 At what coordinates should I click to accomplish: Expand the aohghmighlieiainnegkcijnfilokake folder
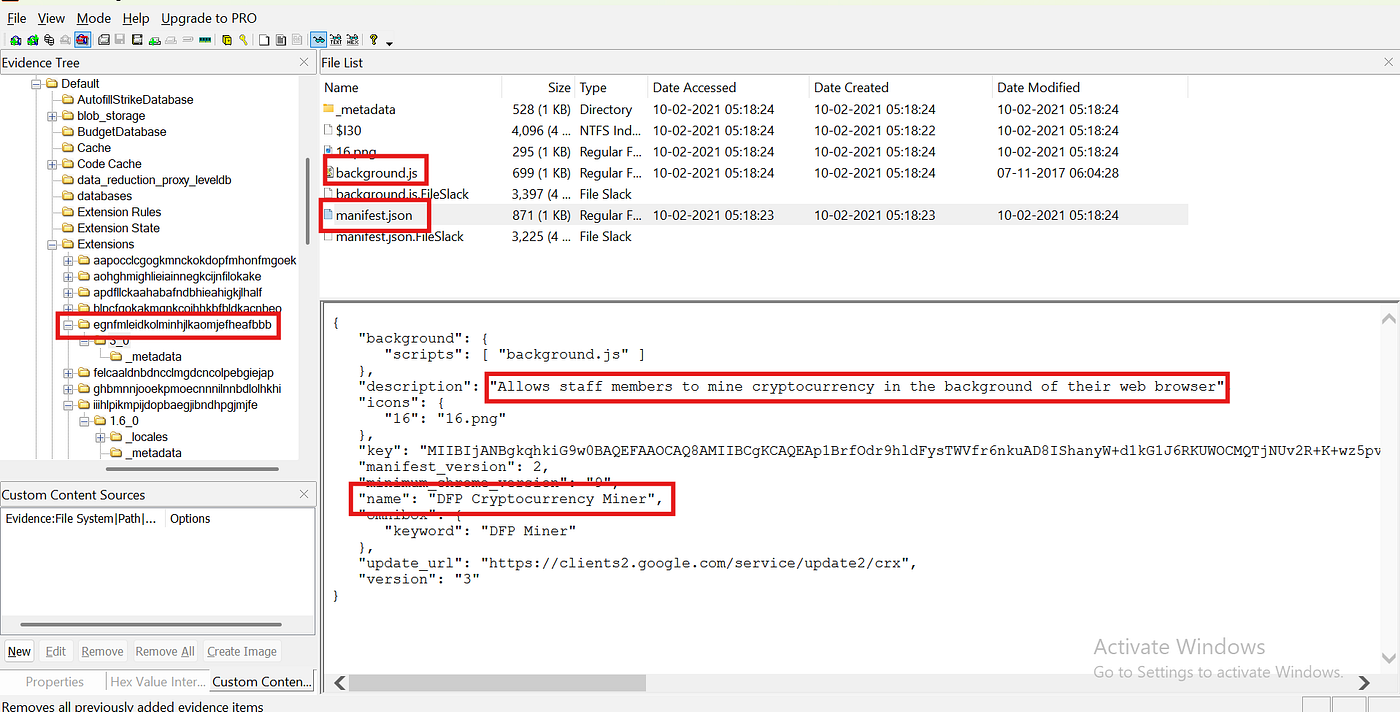(69, 276)
